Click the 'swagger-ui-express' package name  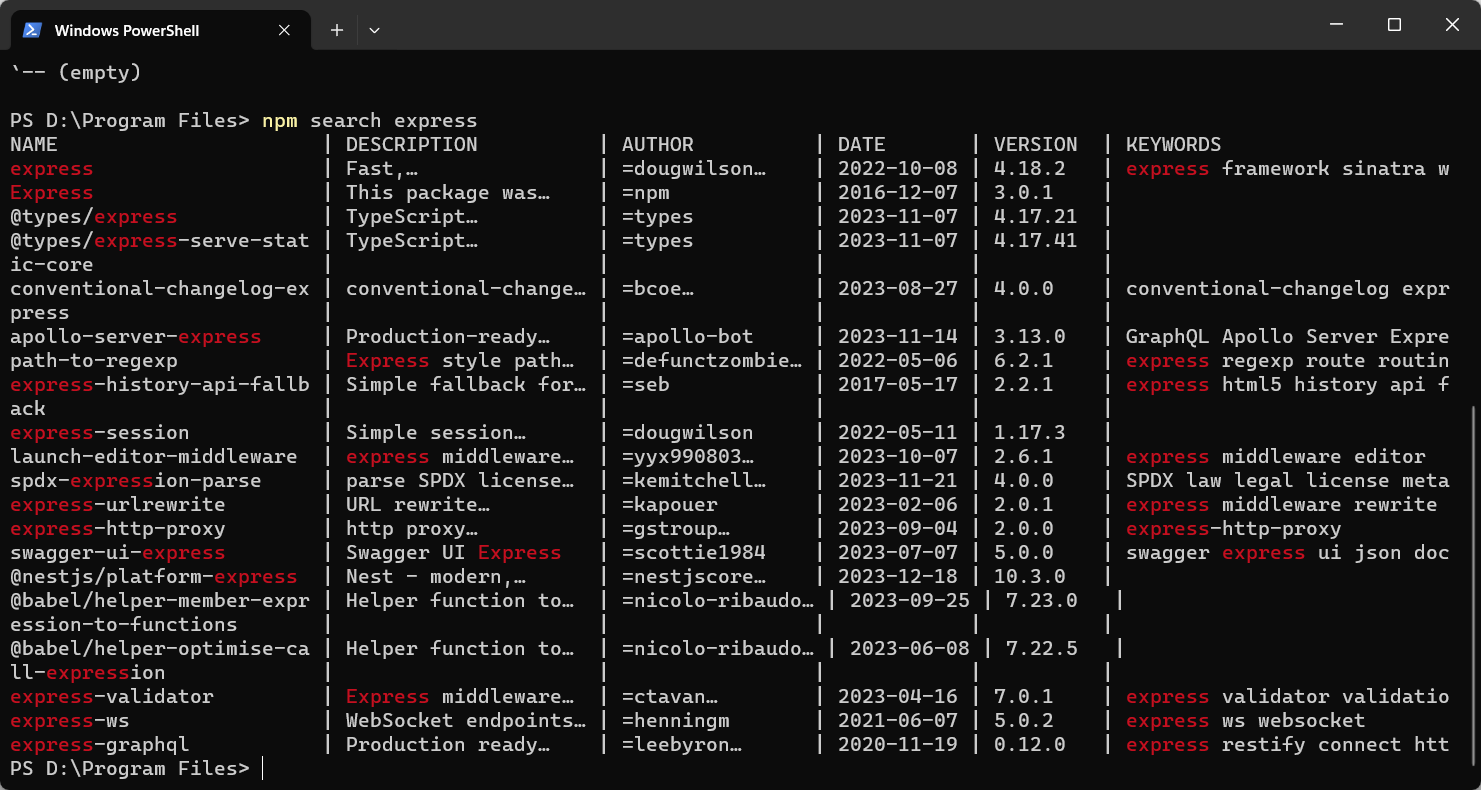(x=118, y=553)
